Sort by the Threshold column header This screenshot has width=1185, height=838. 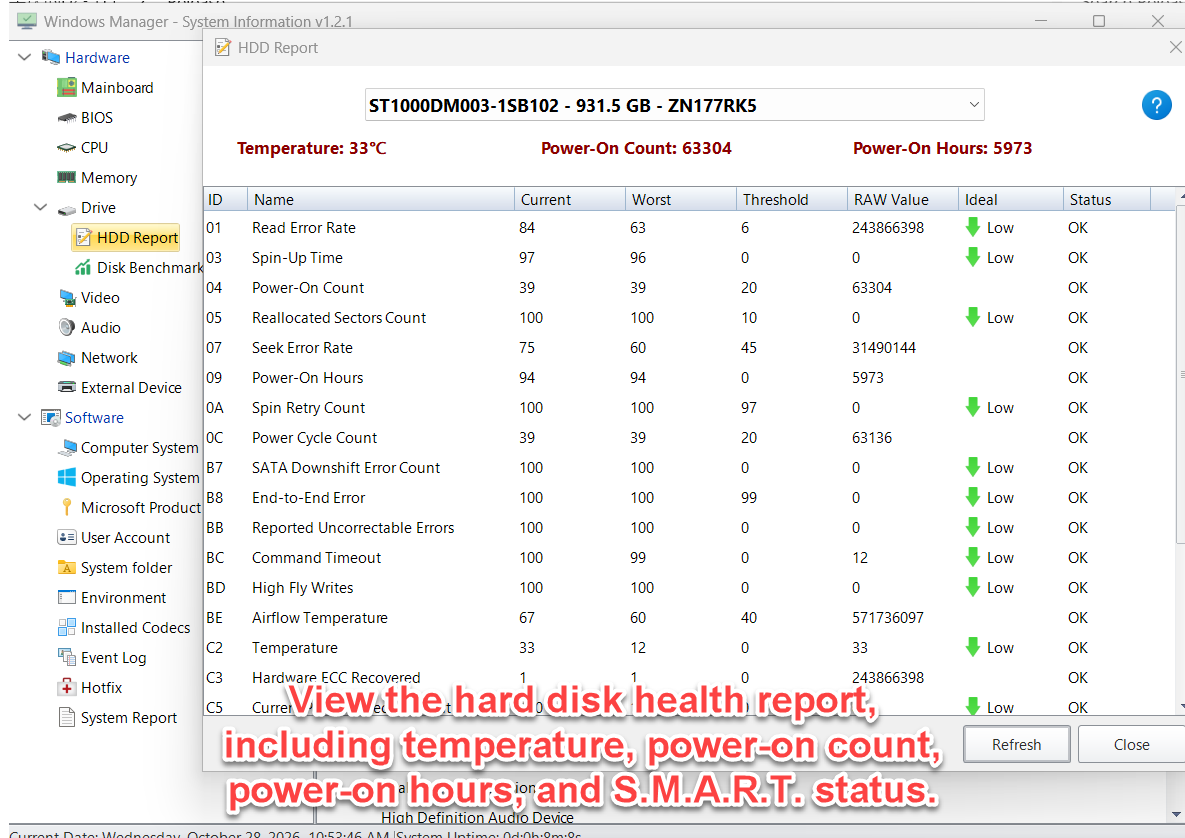coord(791,199)
